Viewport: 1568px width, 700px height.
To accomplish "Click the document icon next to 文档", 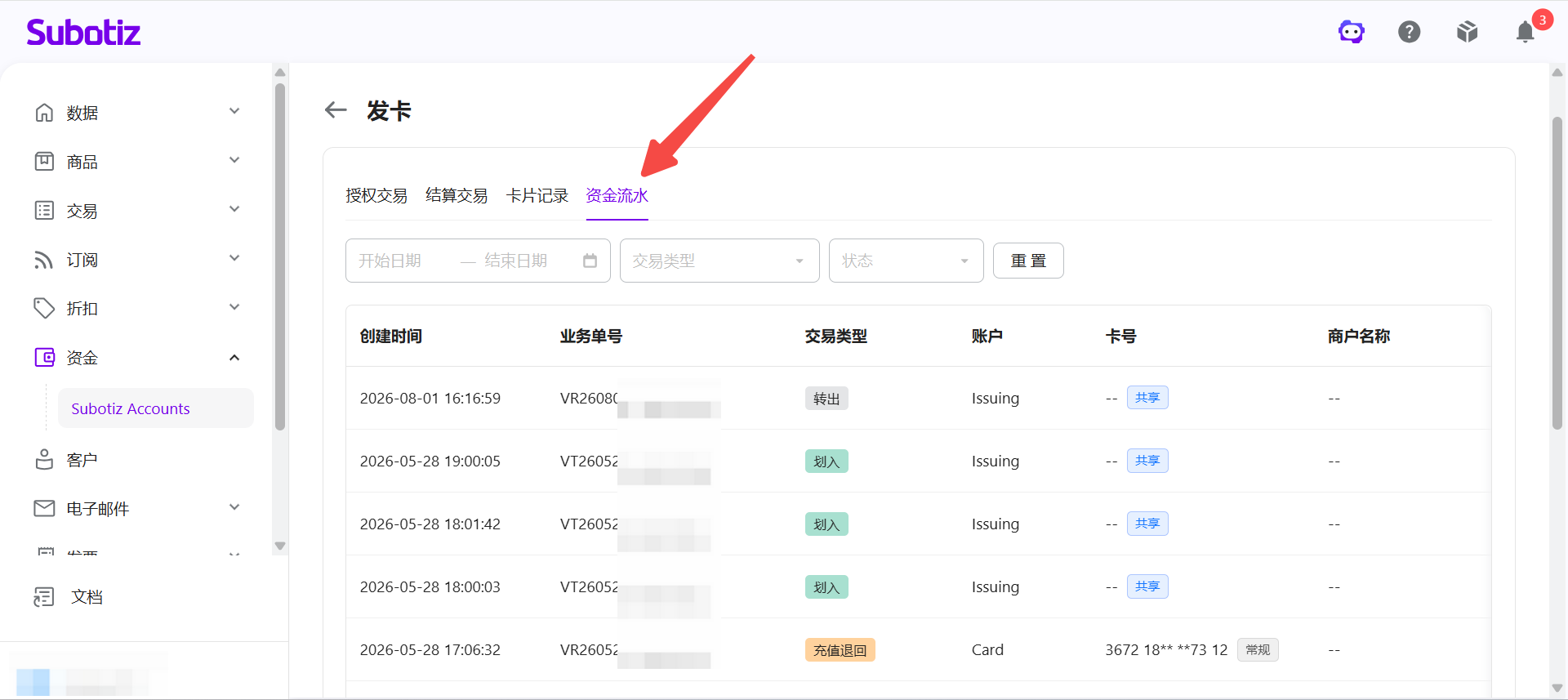I will [44, 597].
